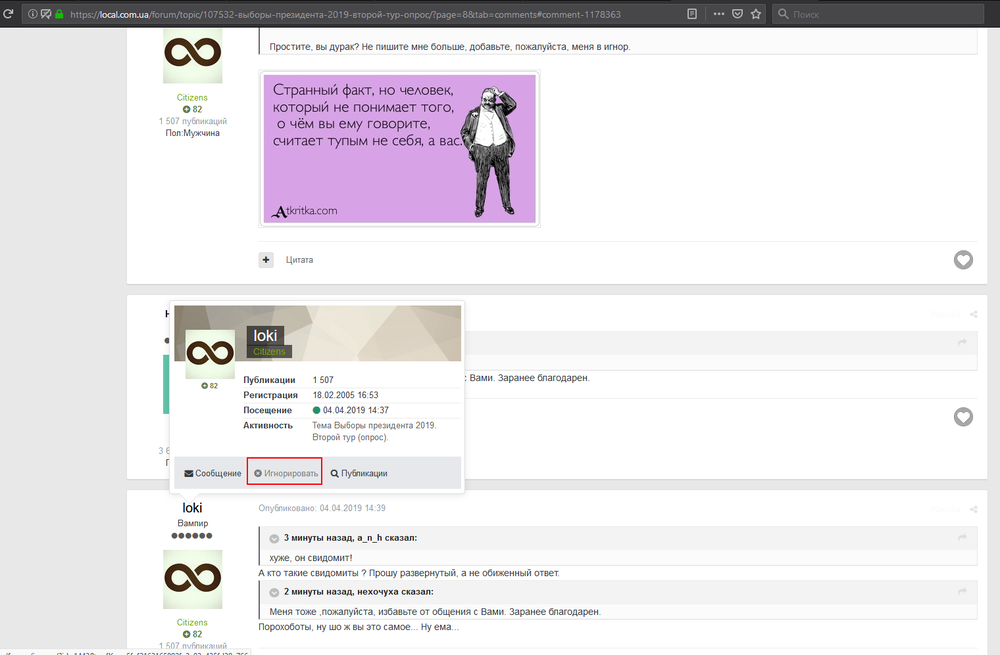Open Сообщение to message loki
Screen dimensions: 1000x655
[x=212, y=473]
